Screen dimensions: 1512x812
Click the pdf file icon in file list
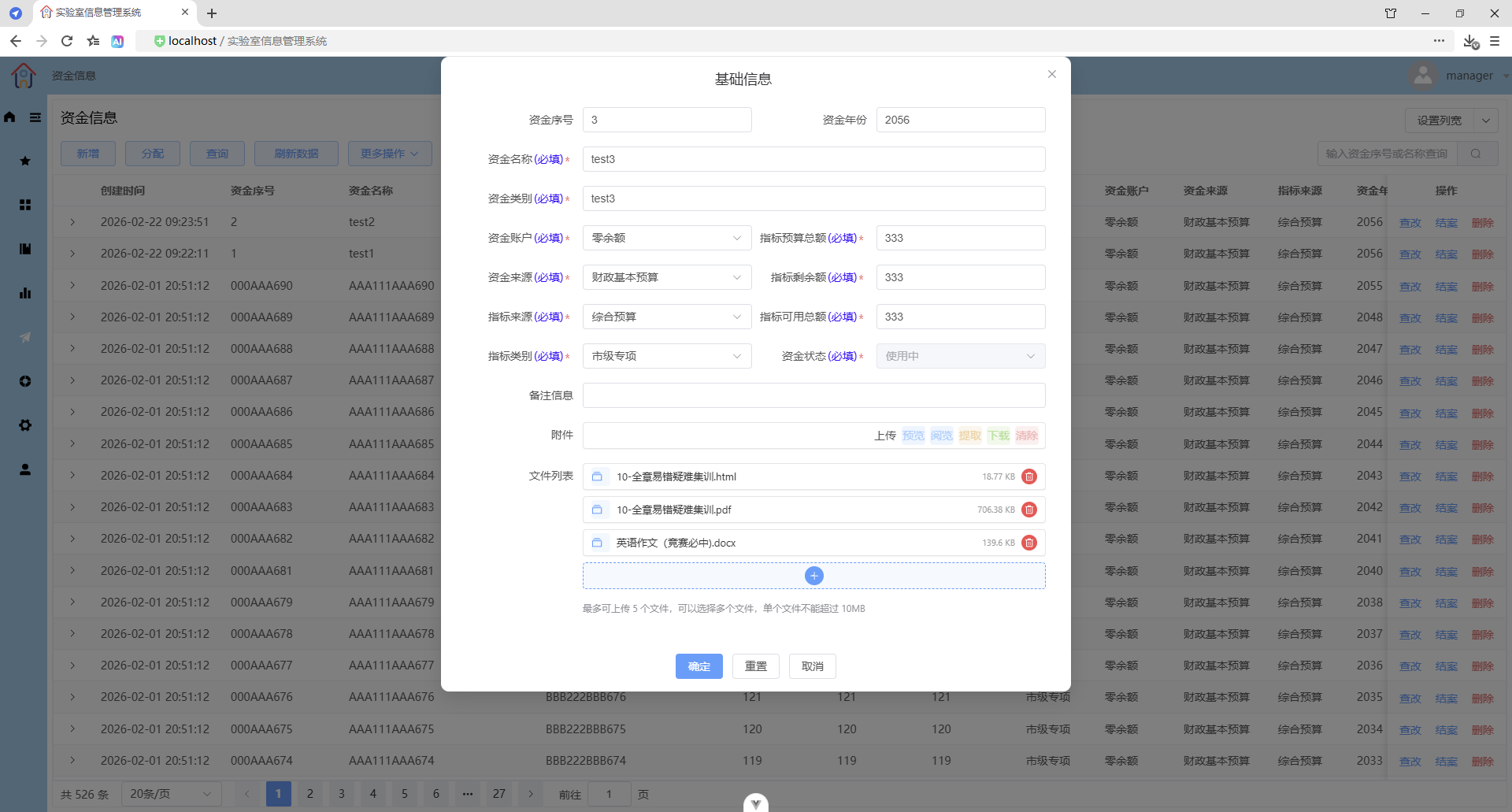tap(597, 510)
